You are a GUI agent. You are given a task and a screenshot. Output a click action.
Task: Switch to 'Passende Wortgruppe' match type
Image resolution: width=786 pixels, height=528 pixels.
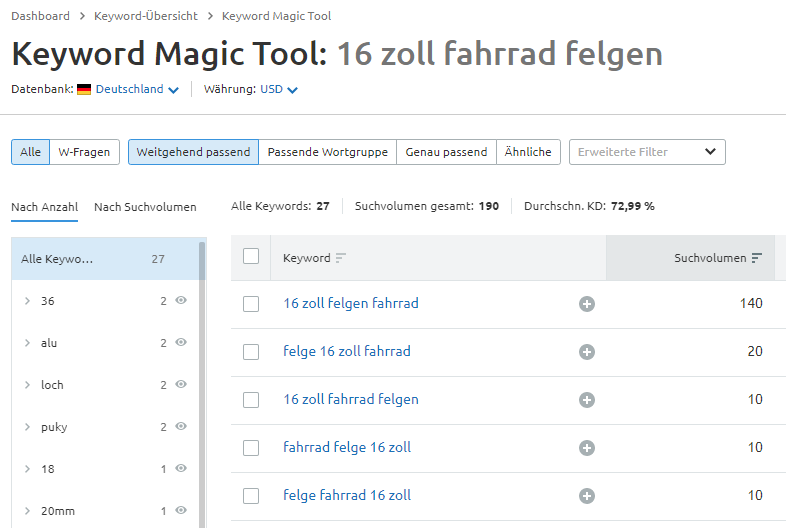(328, 152)
